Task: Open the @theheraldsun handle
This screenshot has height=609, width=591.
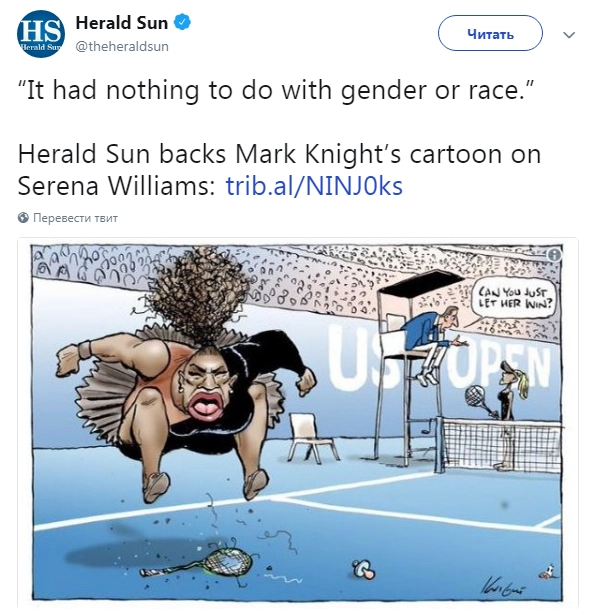Action: tap(122, 47)
